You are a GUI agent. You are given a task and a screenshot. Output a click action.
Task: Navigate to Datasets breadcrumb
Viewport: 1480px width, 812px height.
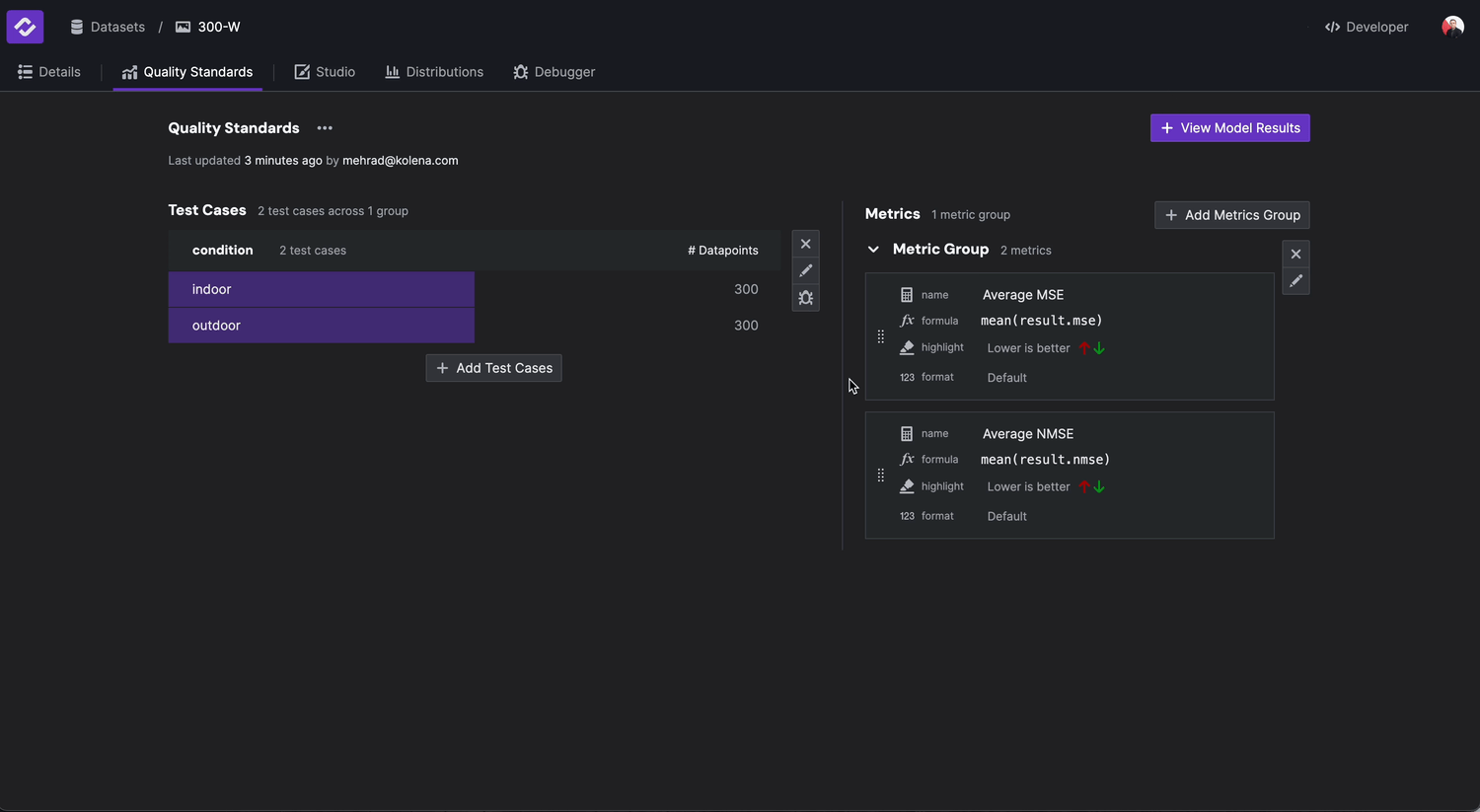coord(108,27)
